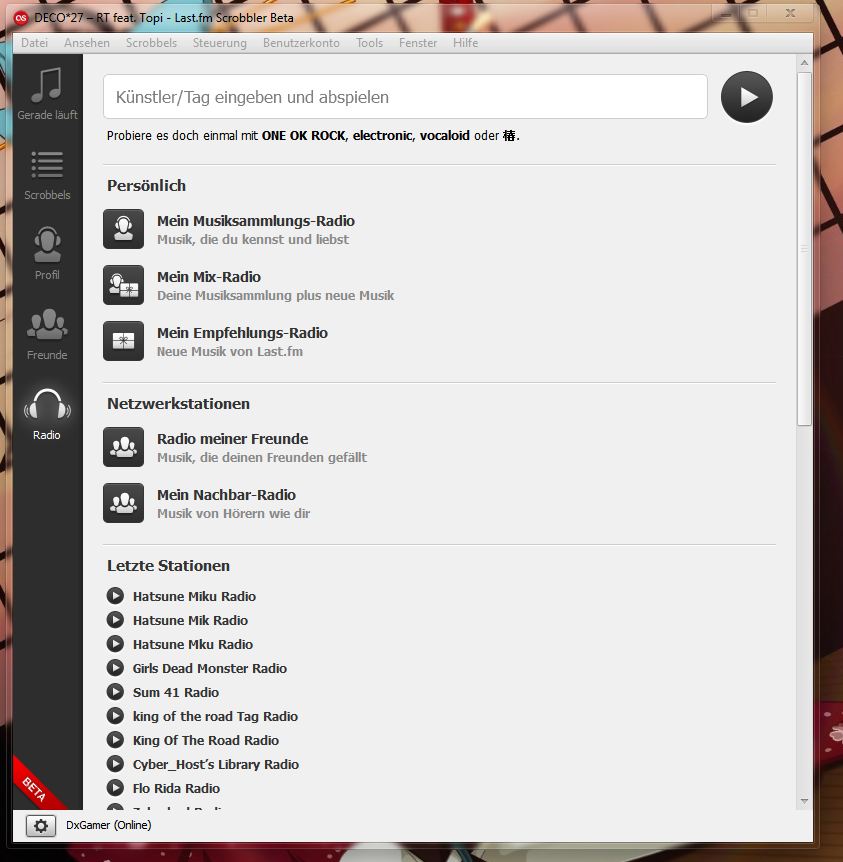This screenshot has width=843, height=862.
Task: Open the Steuerung menu
Action: [219, 43]
